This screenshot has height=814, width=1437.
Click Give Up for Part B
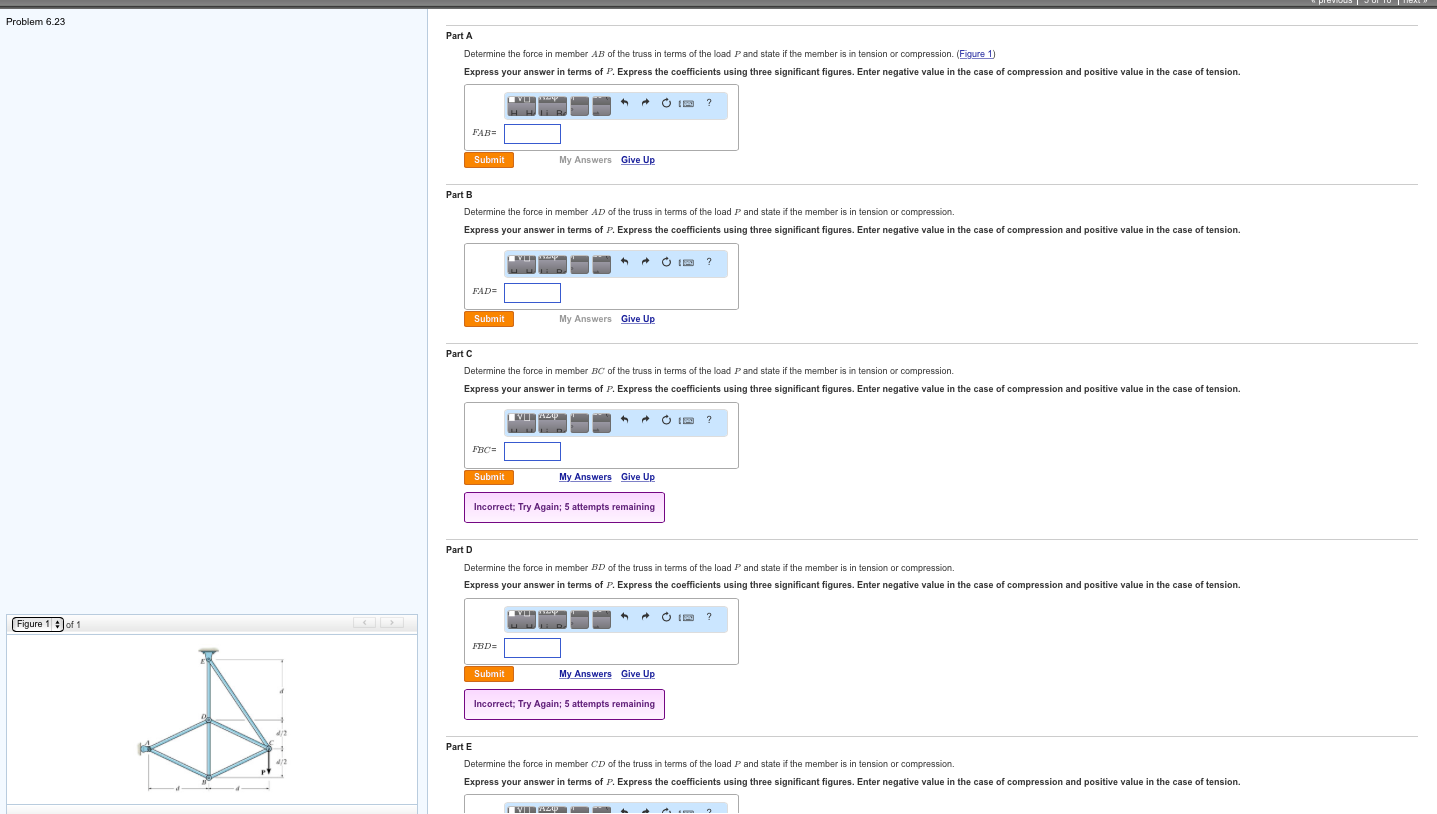click(637, 319)
